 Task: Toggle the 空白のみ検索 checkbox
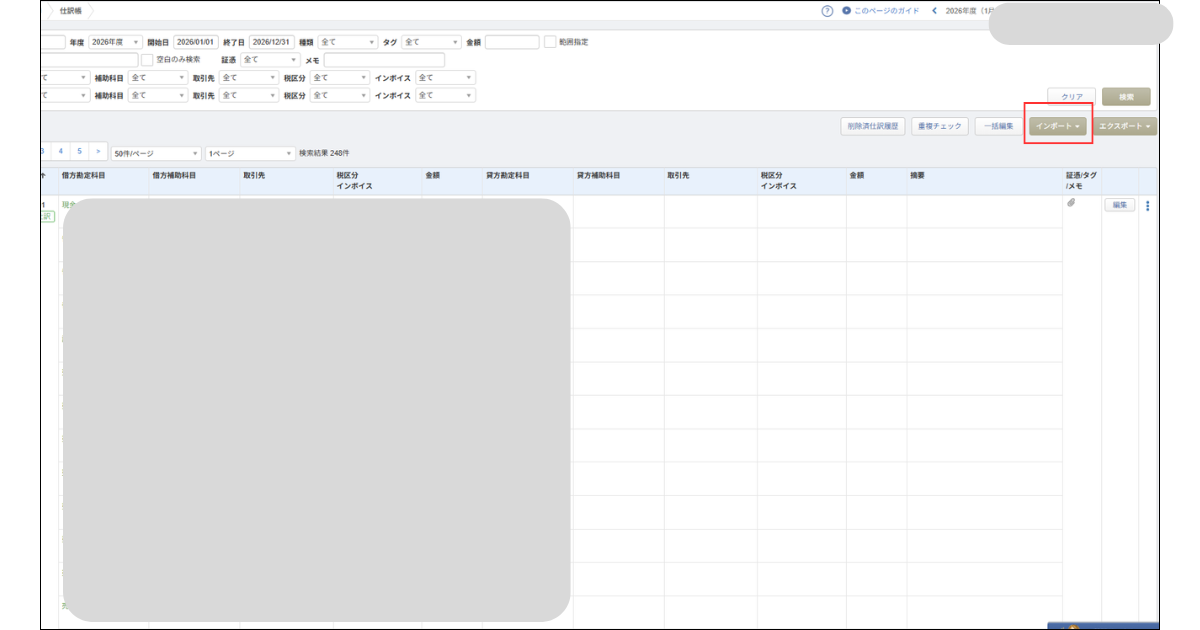(147, 60)
